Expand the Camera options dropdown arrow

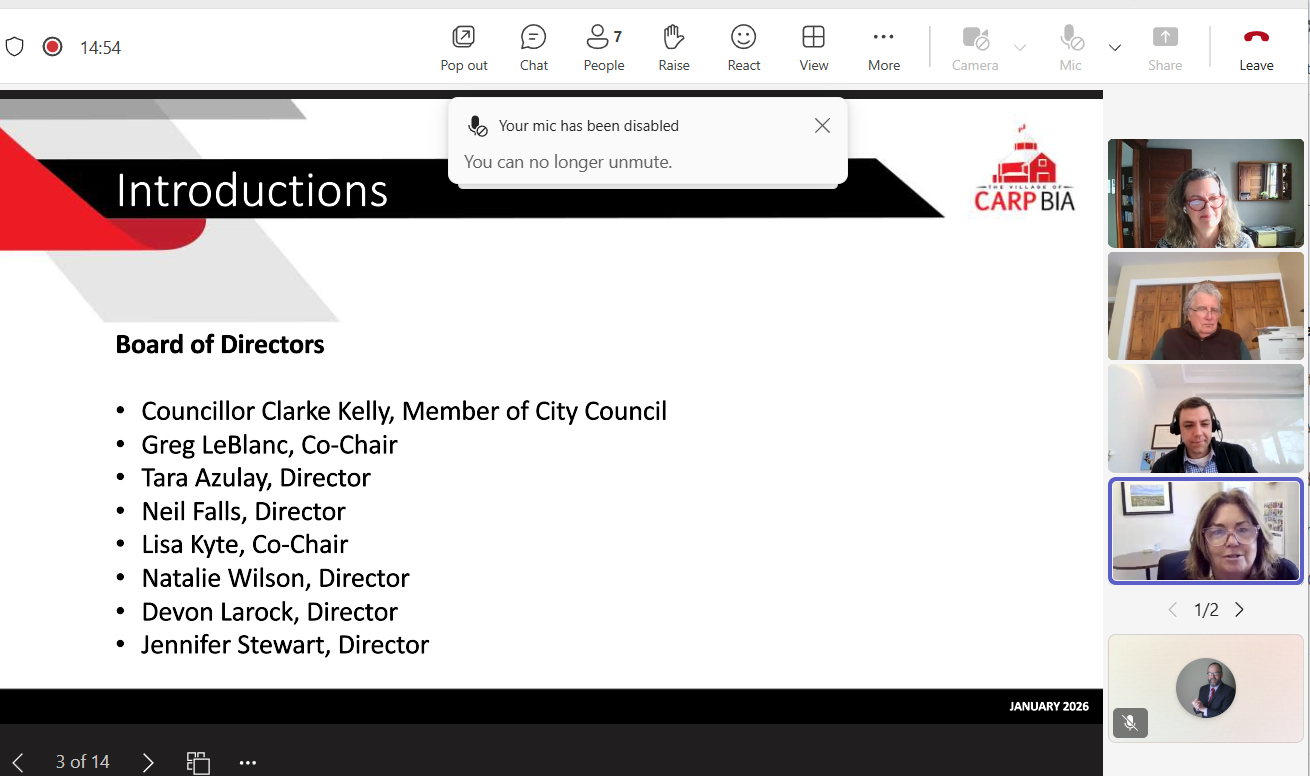click(x=1020, y=48)
